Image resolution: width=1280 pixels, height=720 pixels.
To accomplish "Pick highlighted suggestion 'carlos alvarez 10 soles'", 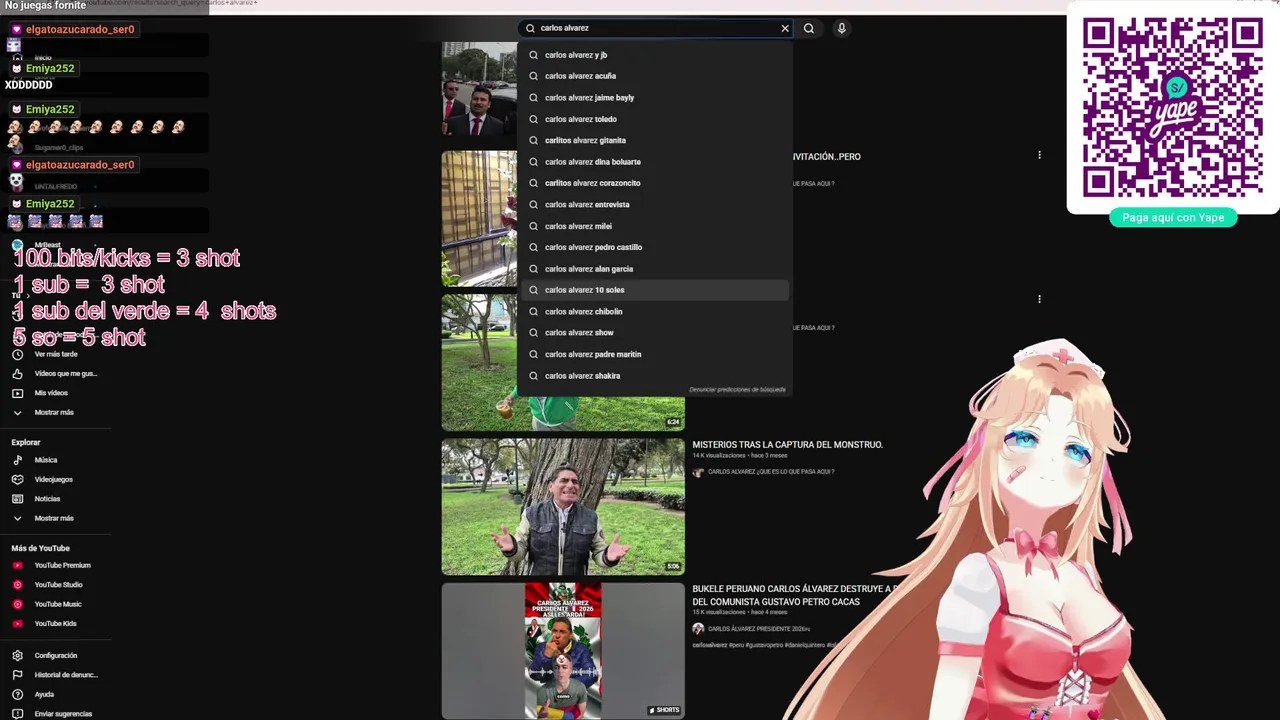I will 655,290.
